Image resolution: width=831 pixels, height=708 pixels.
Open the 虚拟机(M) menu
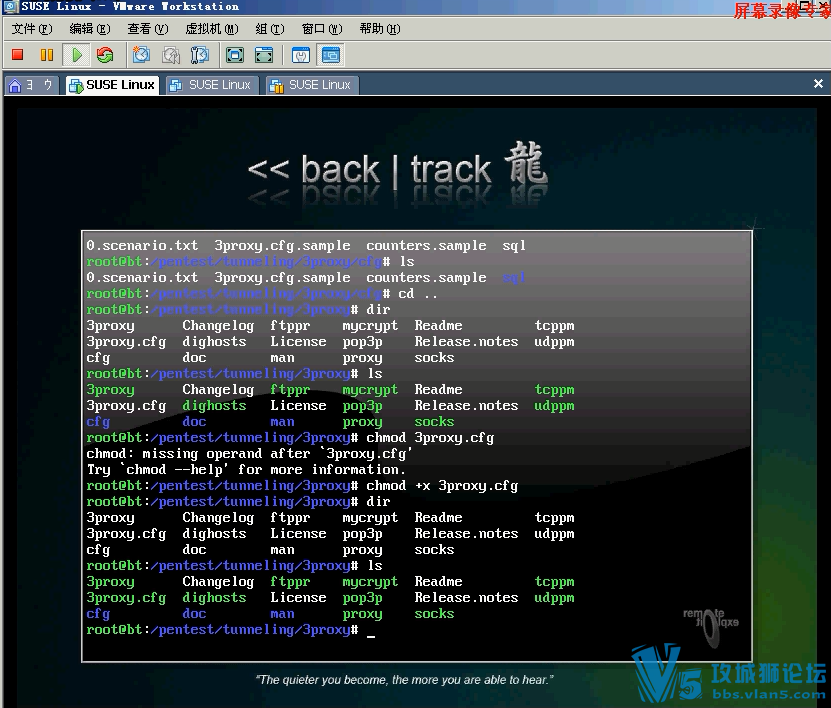(x=211, y=29)
